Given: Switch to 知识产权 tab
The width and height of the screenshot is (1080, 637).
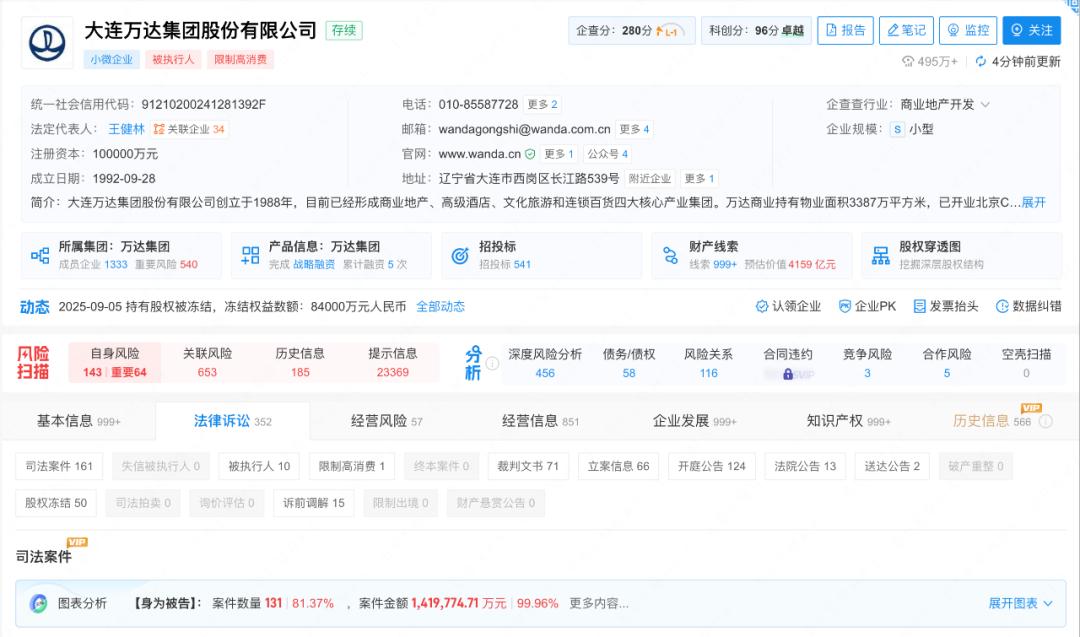Looking at the screenshot, I should click(848, 421).
